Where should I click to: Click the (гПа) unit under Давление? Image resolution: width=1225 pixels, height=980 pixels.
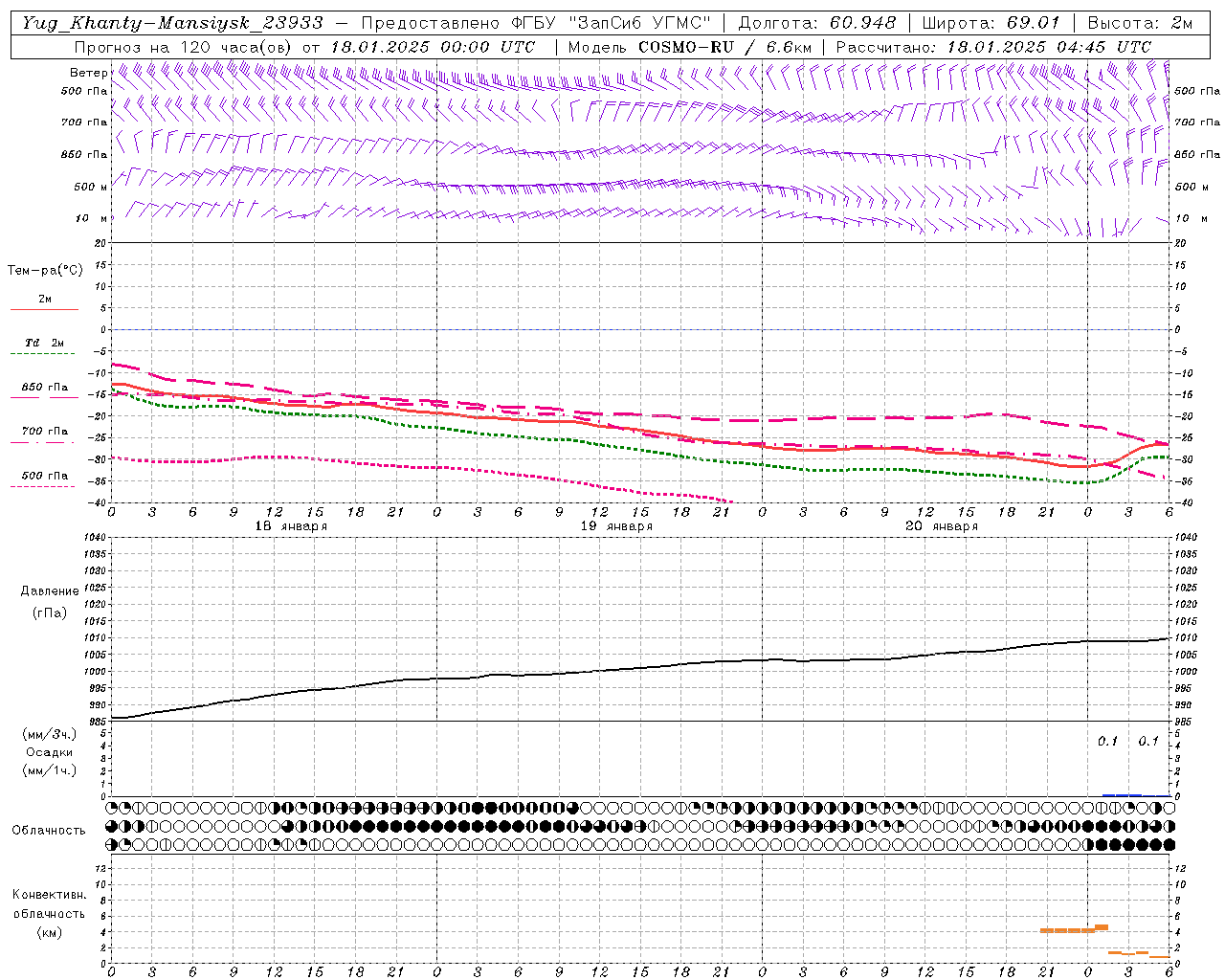(x=50, y=613)
